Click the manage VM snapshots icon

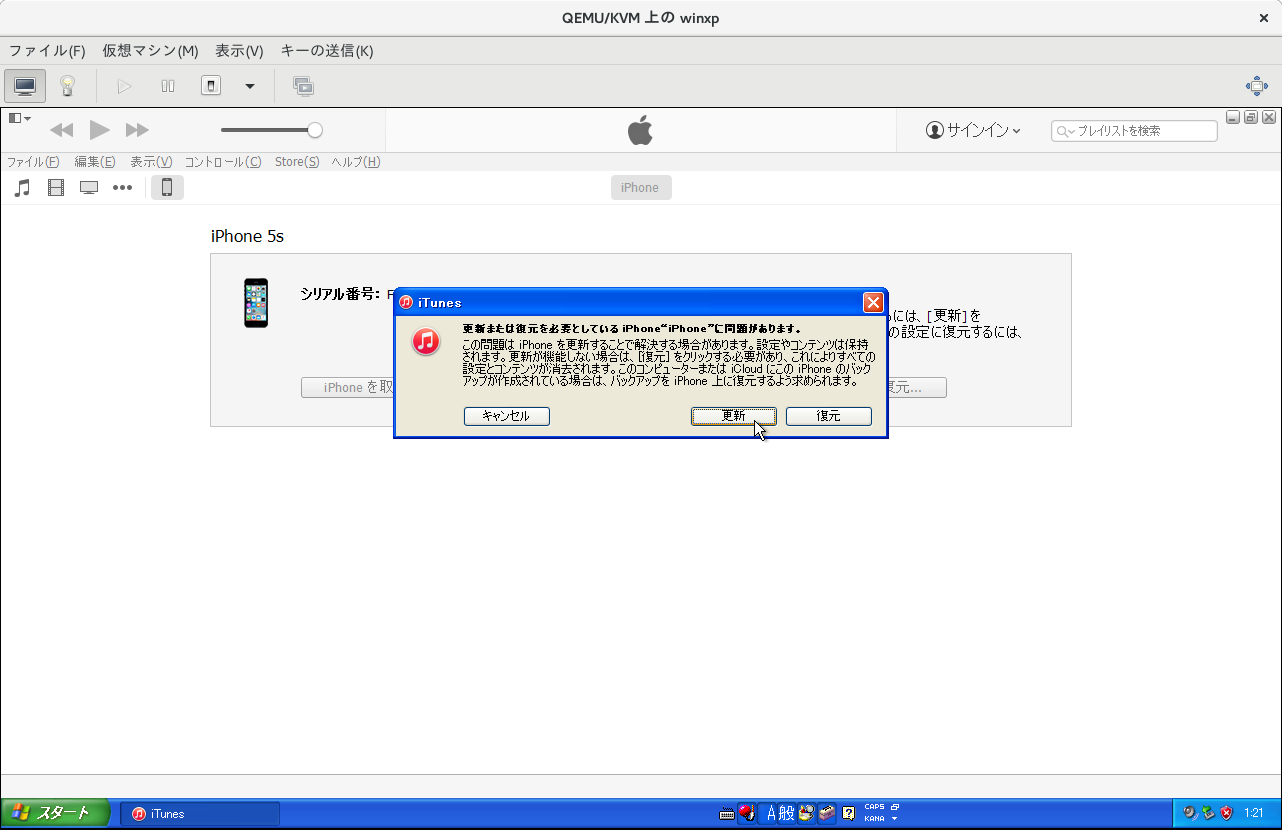[x=303, y=86]
